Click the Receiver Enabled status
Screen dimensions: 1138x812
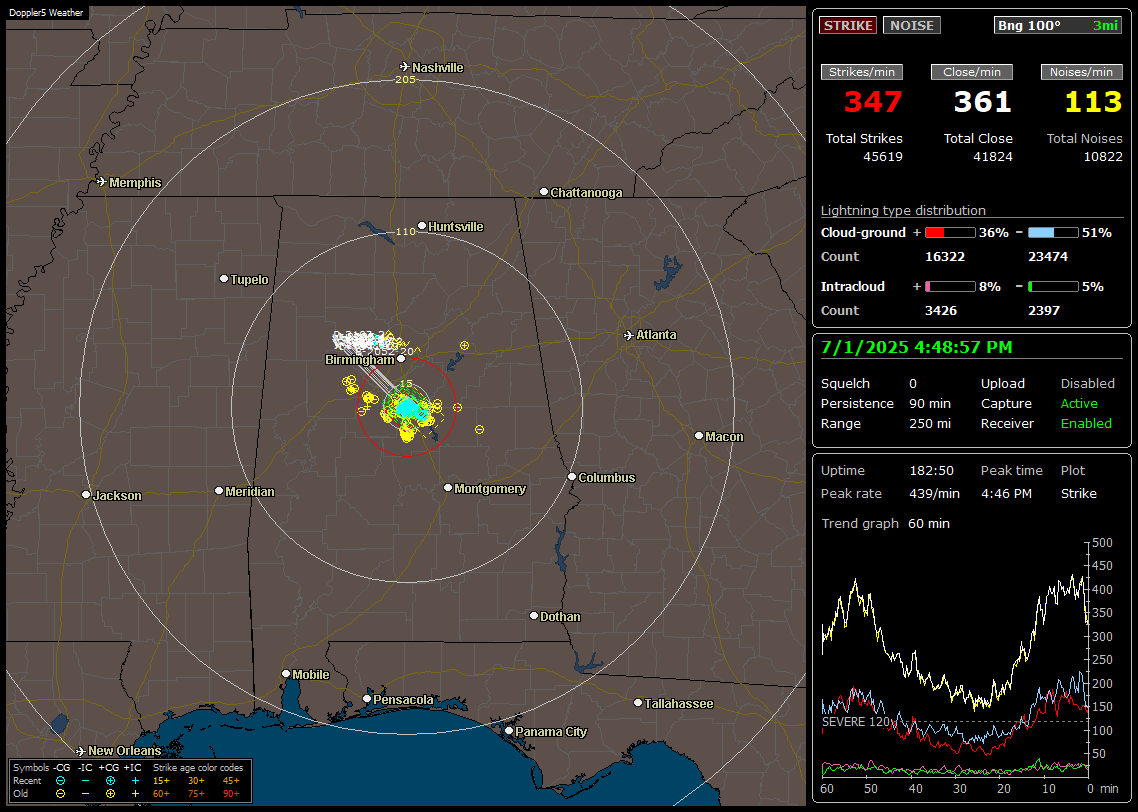[1086, 424]
